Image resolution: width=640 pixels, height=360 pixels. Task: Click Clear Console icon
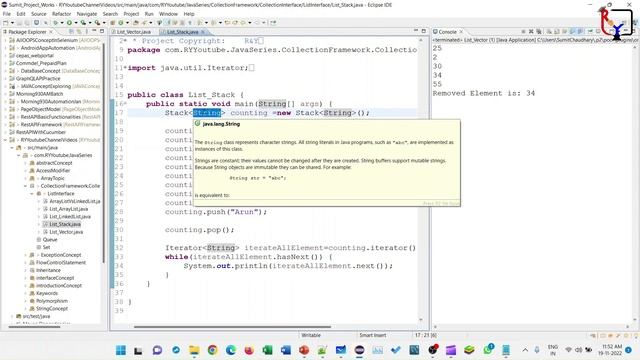click(549, 31)
